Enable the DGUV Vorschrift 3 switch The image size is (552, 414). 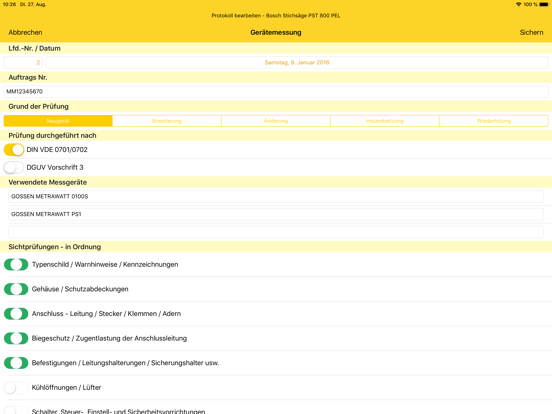[14, 167]
